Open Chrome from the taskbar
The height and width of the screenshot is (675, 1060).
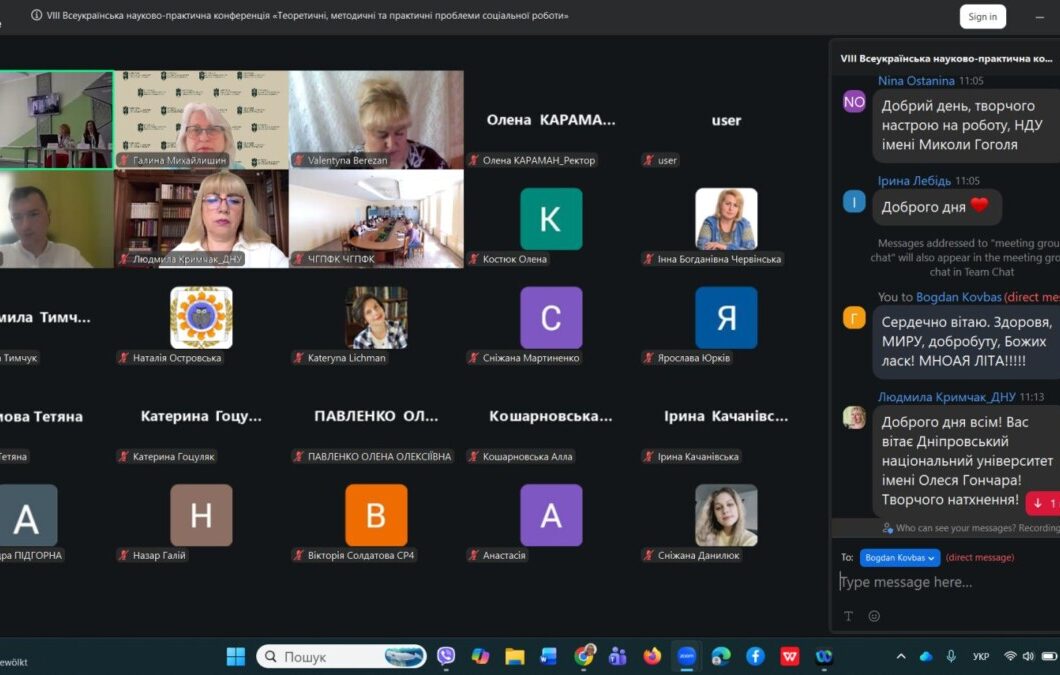tap(584, 656)
